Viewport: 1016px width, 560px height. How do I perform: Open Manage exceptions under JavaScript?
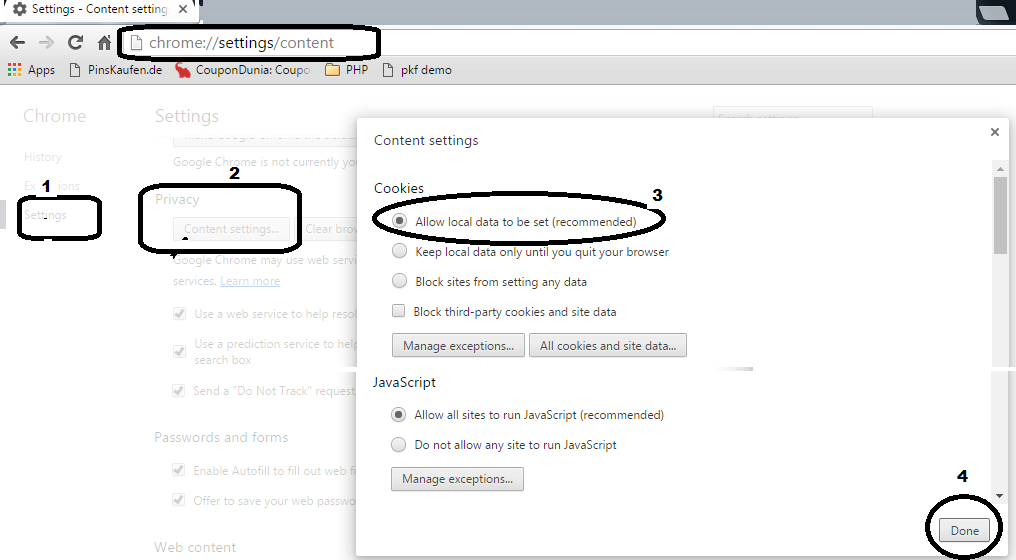(x=457, y=479)
